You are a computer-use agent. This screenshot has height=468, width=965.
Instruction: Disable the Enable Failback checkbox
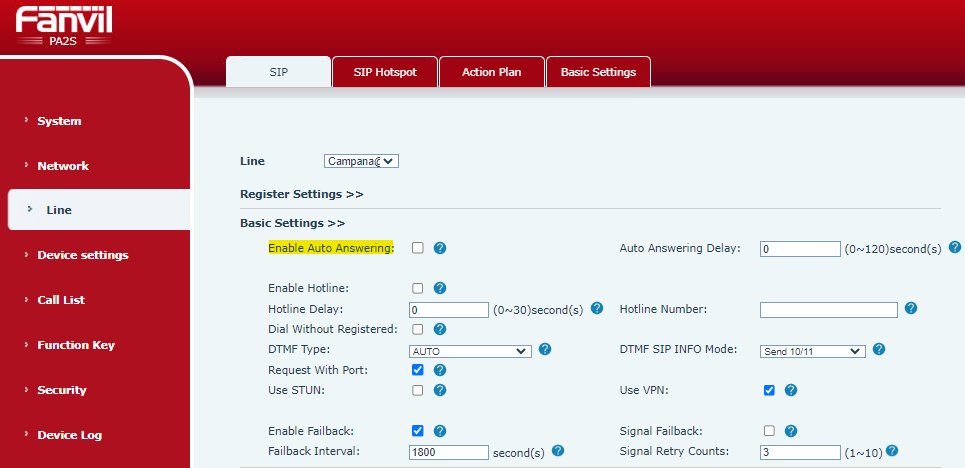point(418,431)
